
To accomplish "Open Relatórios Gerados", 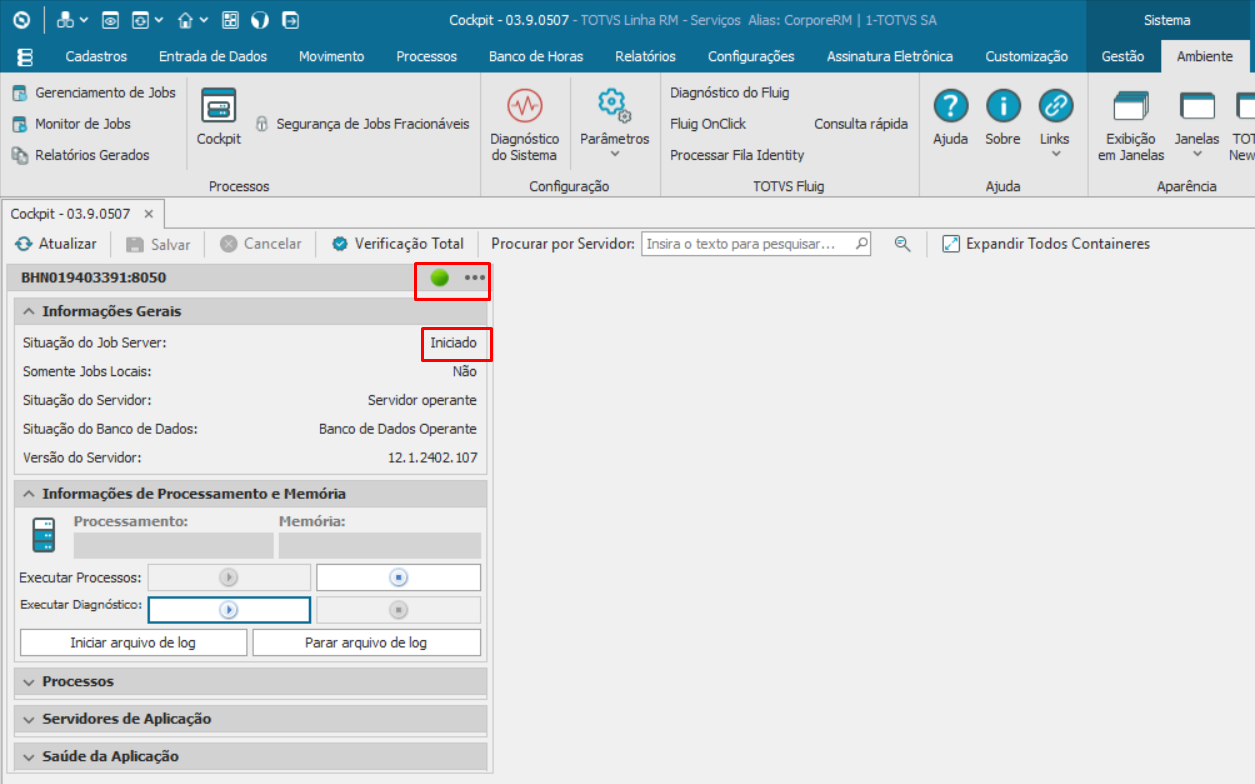I will 80,155.
